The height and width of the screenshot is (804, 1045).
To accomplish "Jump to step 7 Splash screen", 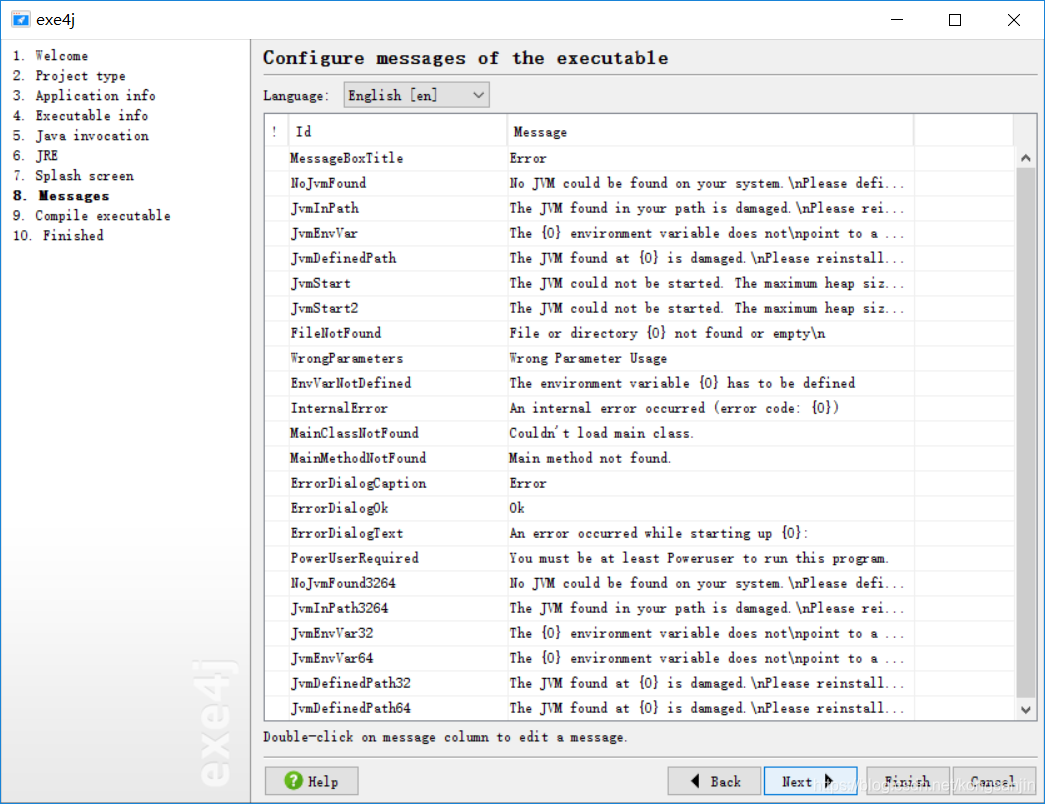I will 73,176.
